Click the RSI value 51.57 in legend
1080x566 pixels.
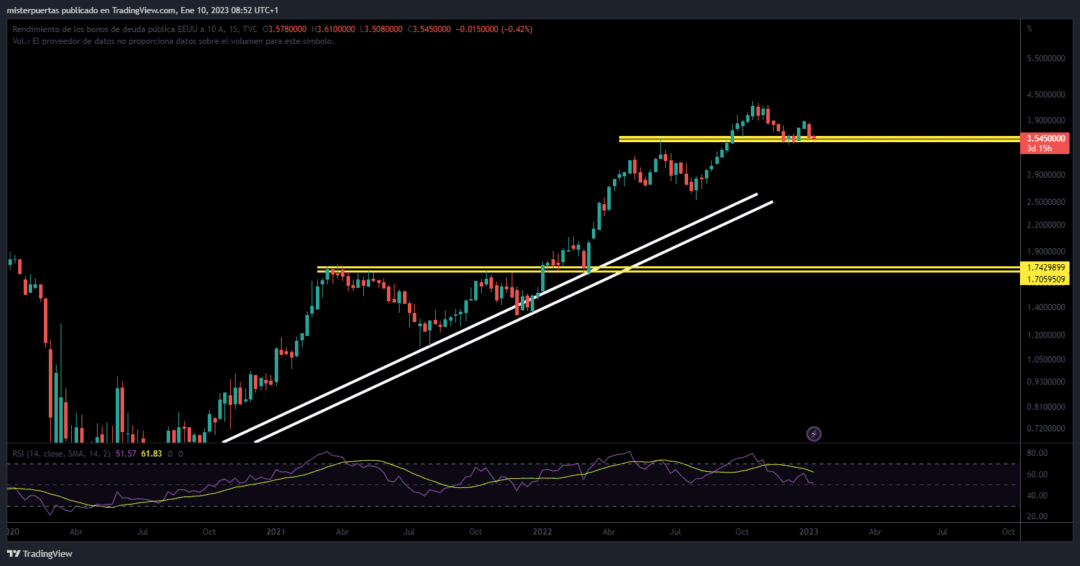pyautogui.click(x=126, y=453)
